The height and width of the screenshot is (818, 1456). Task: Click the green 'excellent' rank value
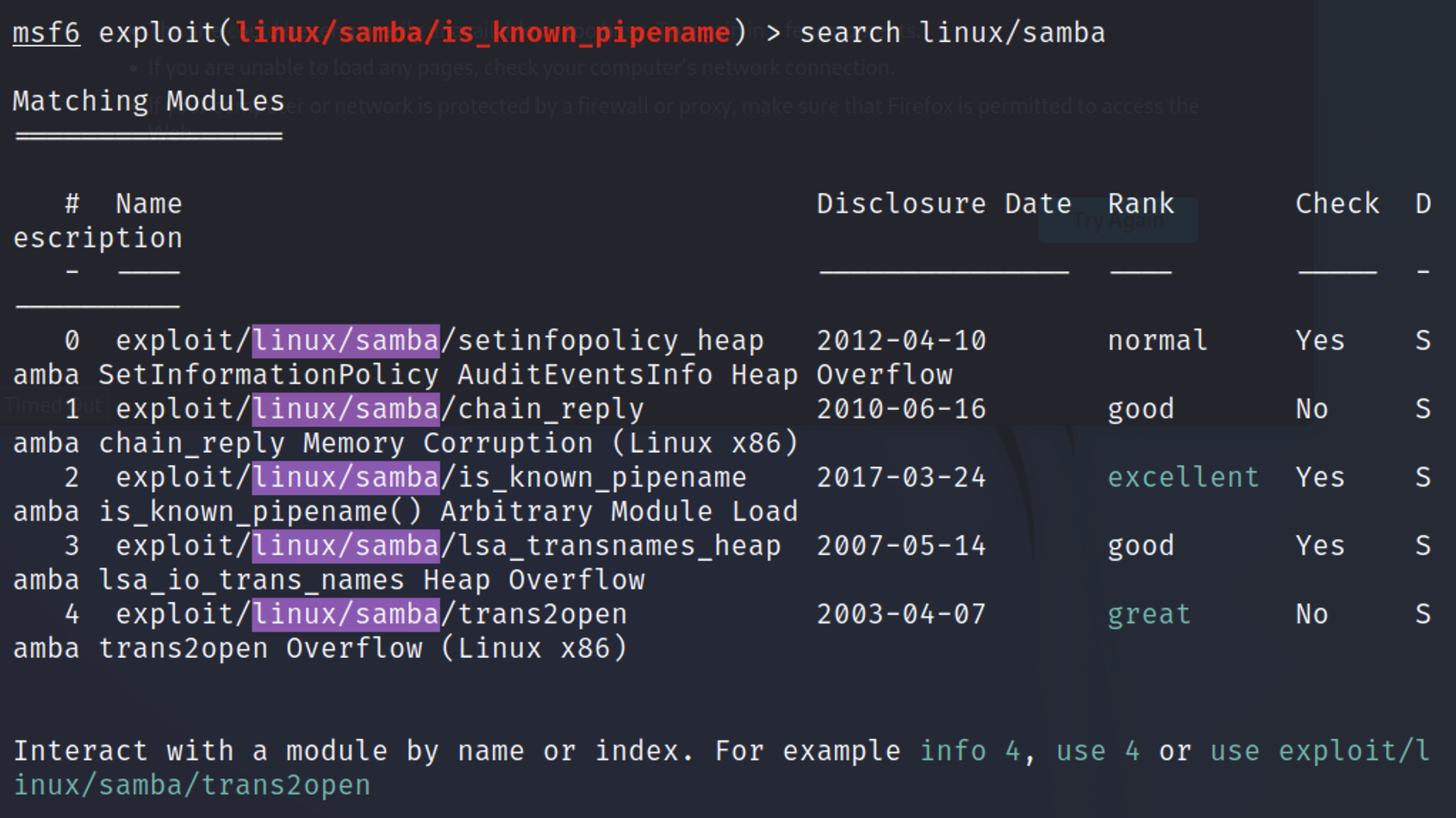1182,477
